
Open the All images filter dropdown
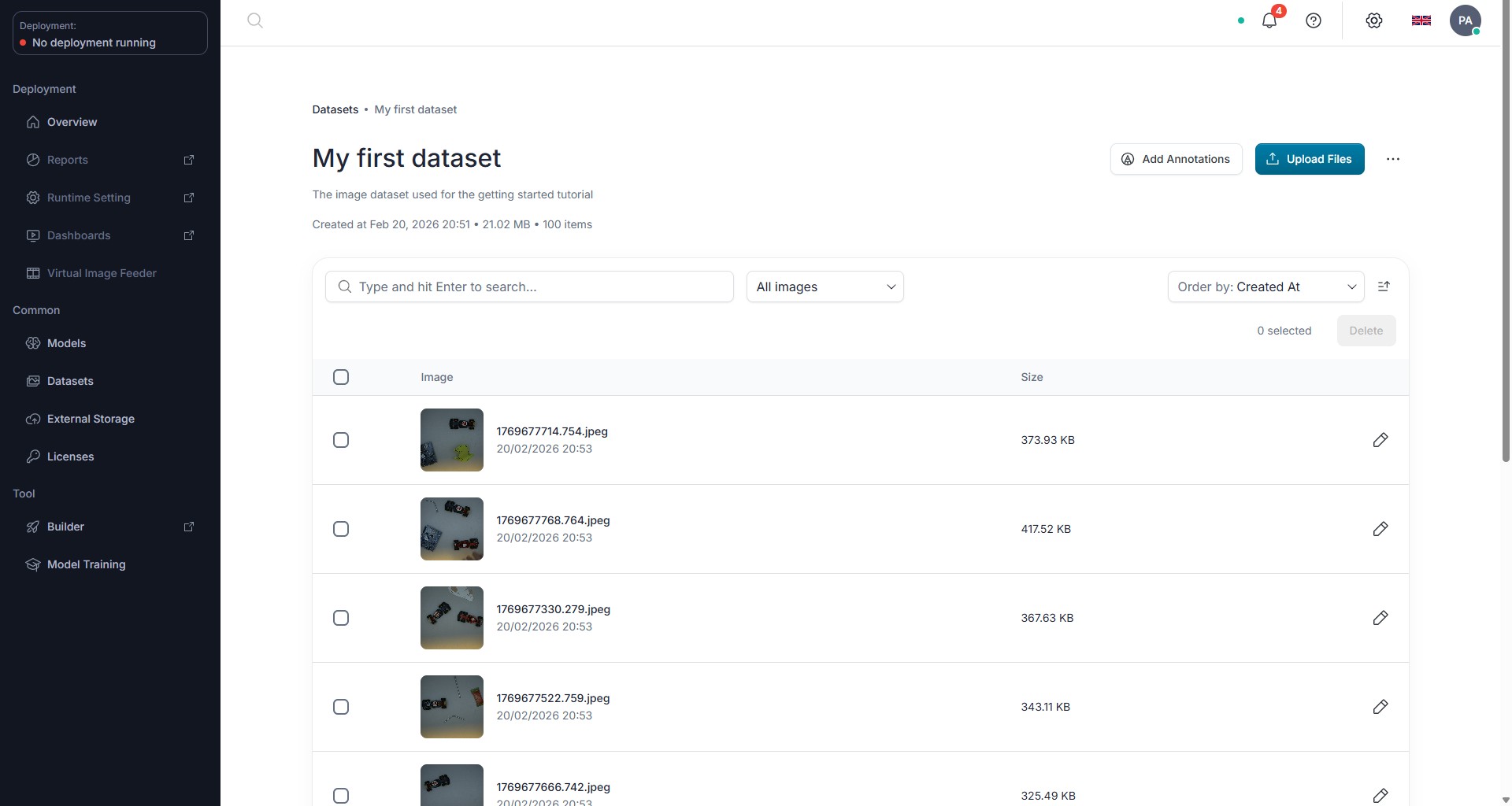(x=825, y=287)
